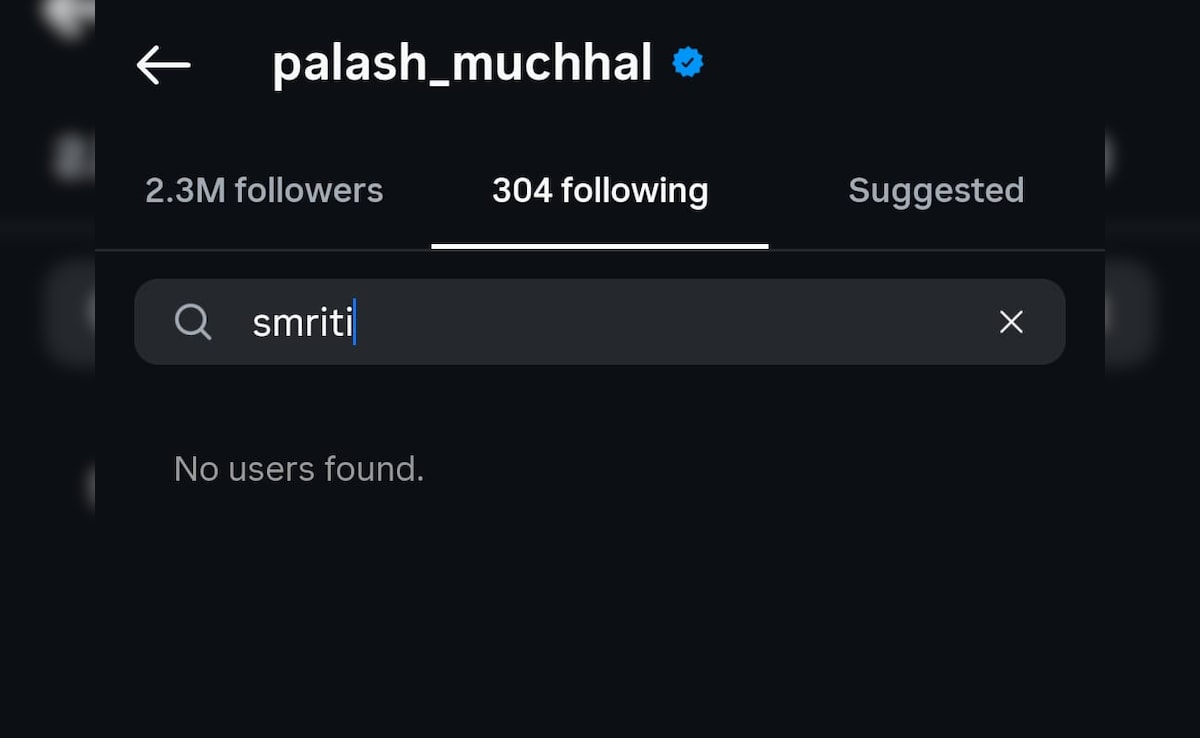Click the profile name at the top
This screenshot has height=738, width=1200.
click(x=462, y=64)
